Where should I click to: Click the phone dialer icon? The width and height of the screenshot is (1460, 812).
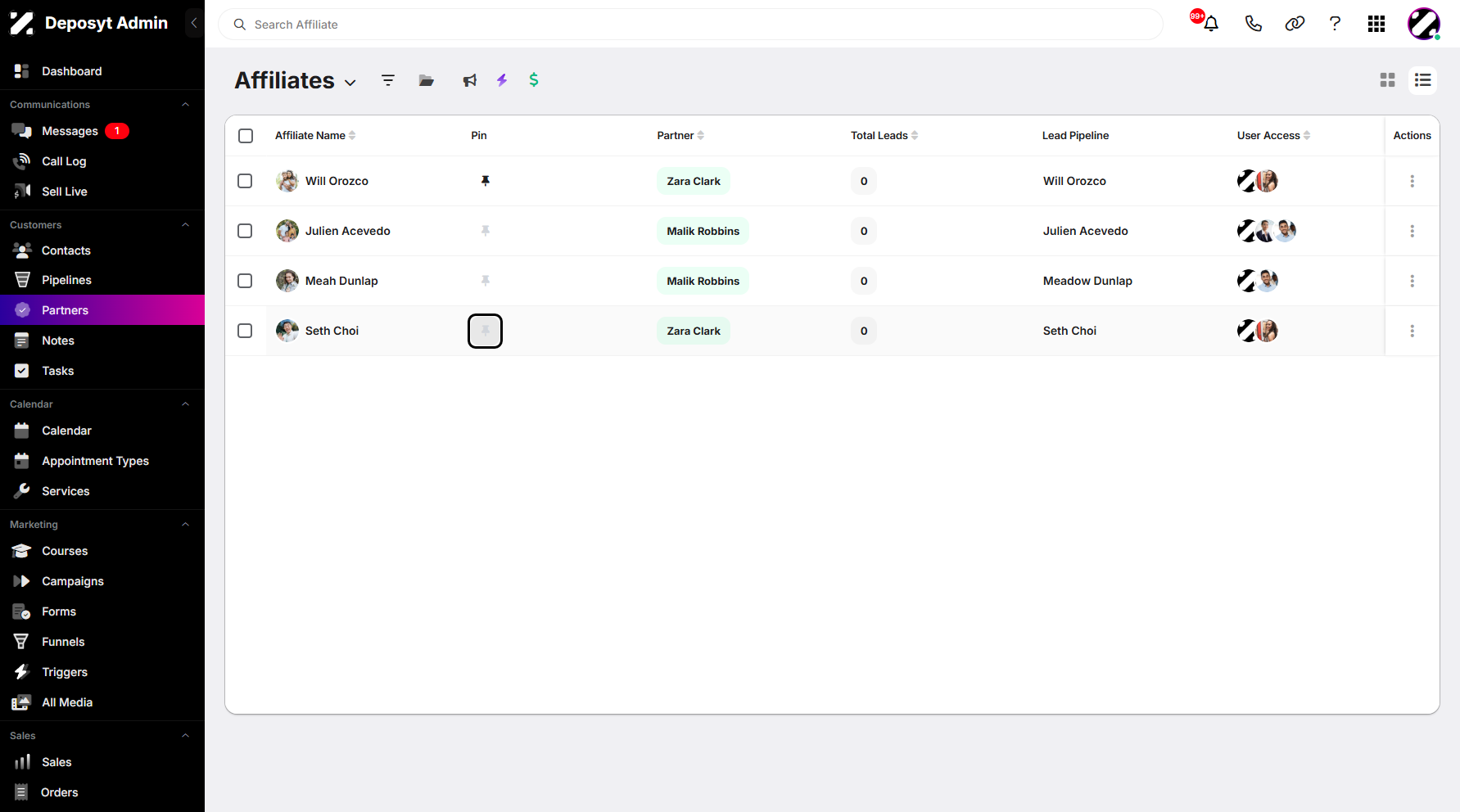(x=1253, y=24)
